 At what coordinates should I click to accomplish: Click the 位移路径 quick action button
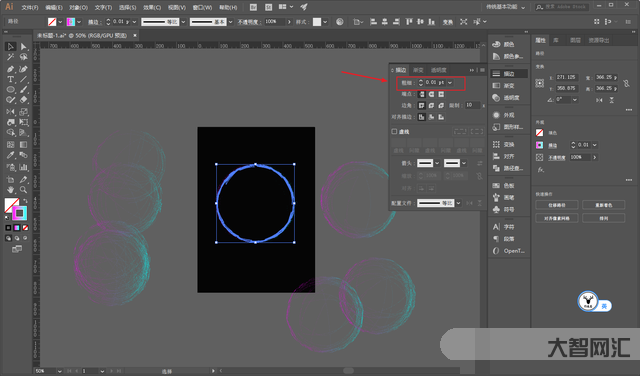coord(557,205)
